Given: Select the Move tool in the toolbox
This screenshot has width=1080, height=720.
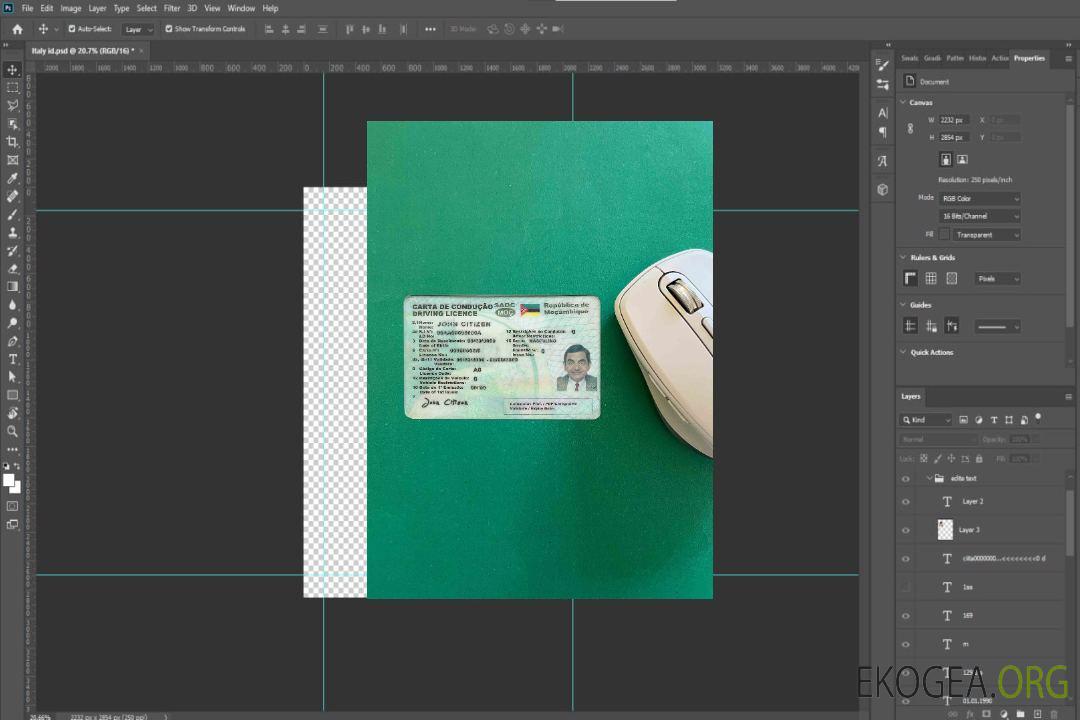Looking at the screenshot, I should pos(13,69).
